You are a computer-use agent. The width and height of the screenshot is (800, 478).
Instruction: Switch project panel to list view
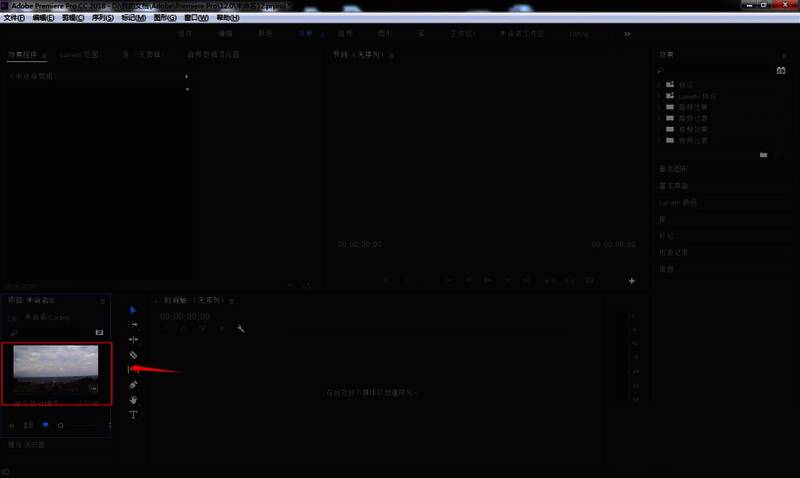click(x=29, y=425)
